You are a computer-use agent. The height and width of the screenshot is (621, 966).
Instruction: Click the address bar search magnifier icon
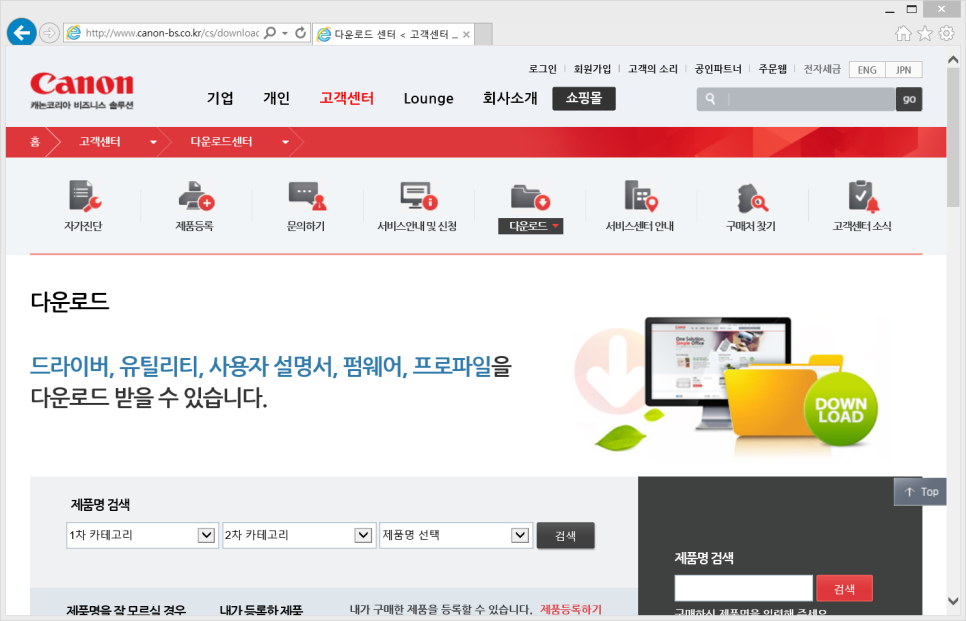(270, 33)
